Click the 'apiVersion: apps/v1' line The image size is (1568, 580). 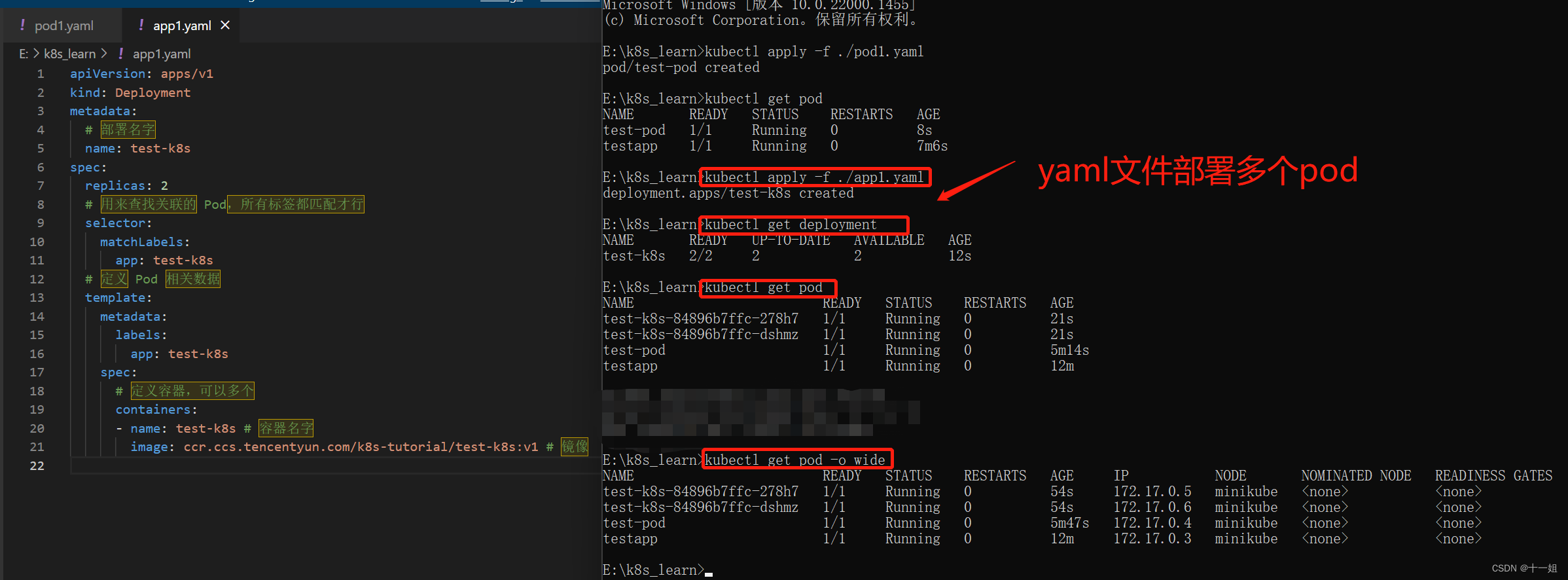pos(141,73)
